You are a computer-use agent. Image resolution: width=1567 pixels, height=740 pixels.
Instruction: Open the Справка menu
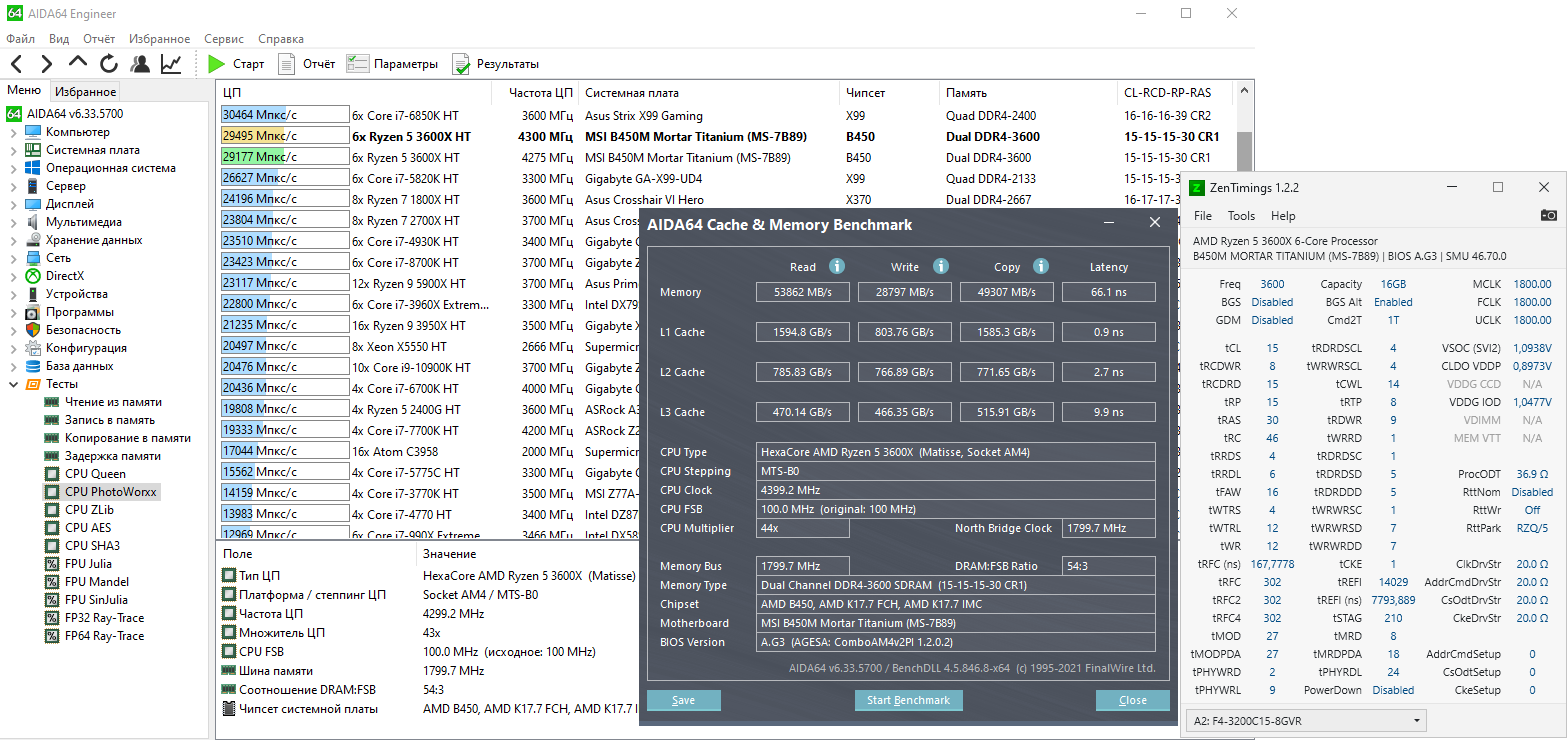281,39
